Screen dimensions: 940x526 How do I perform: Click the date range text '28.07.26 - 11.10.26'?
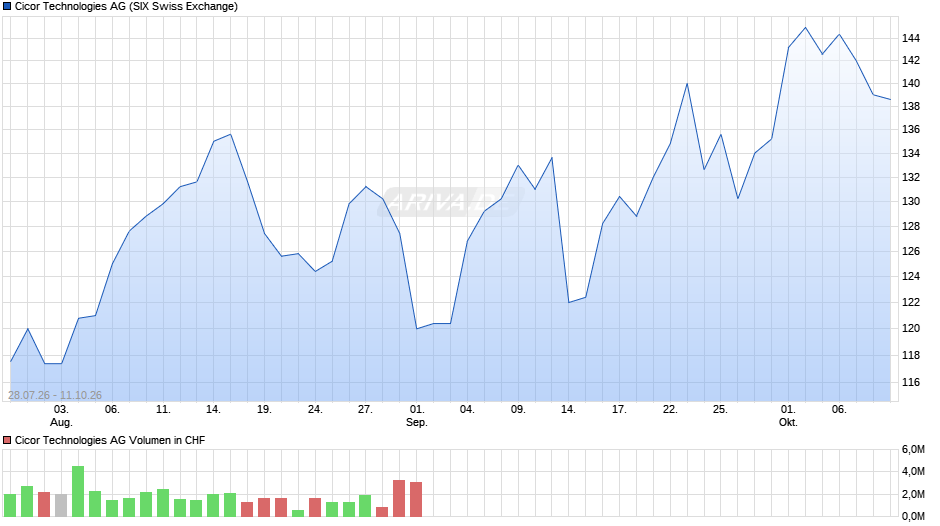click(x=55, y=395)
